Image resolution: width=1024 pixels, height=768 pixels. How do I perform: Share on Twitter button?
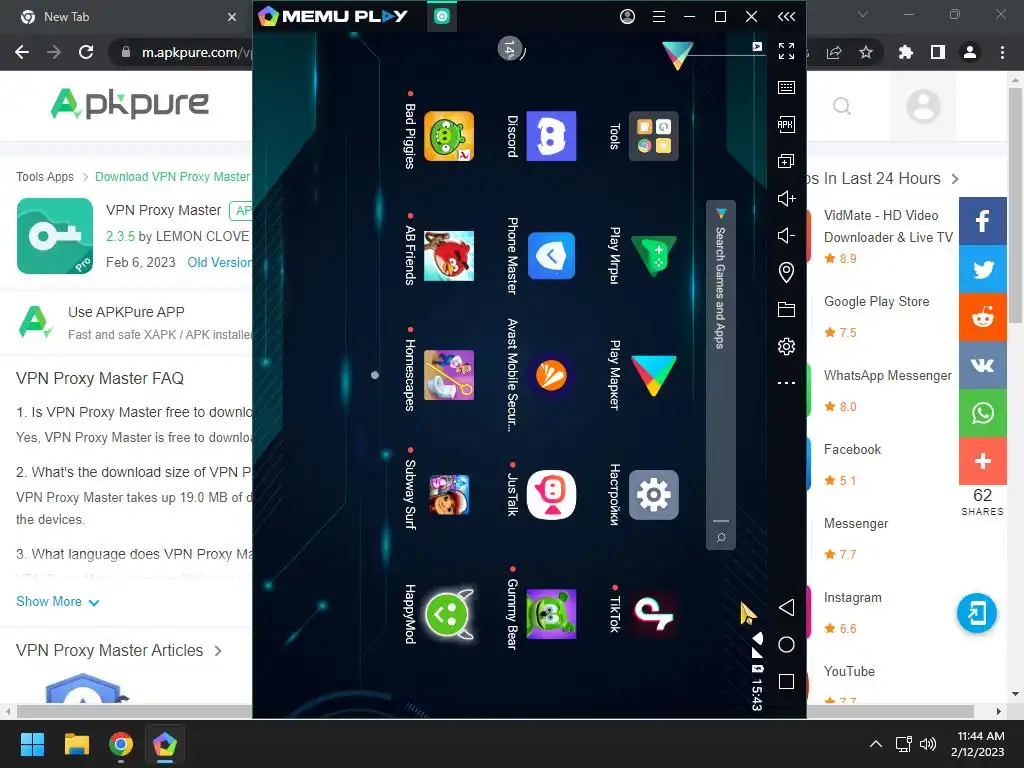click(x=982, y=269)
